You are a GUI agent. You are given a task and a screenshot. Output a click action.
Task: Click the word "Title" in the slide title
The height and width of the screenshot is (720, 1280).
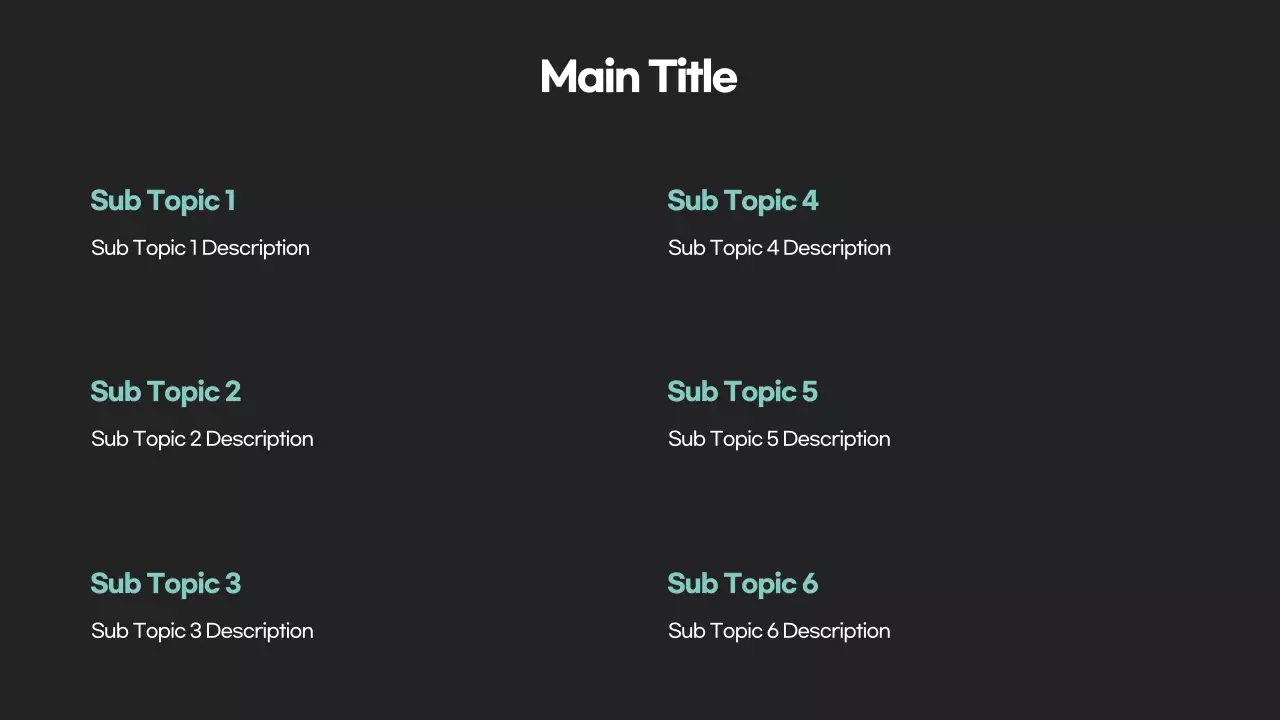pos(693,77)
